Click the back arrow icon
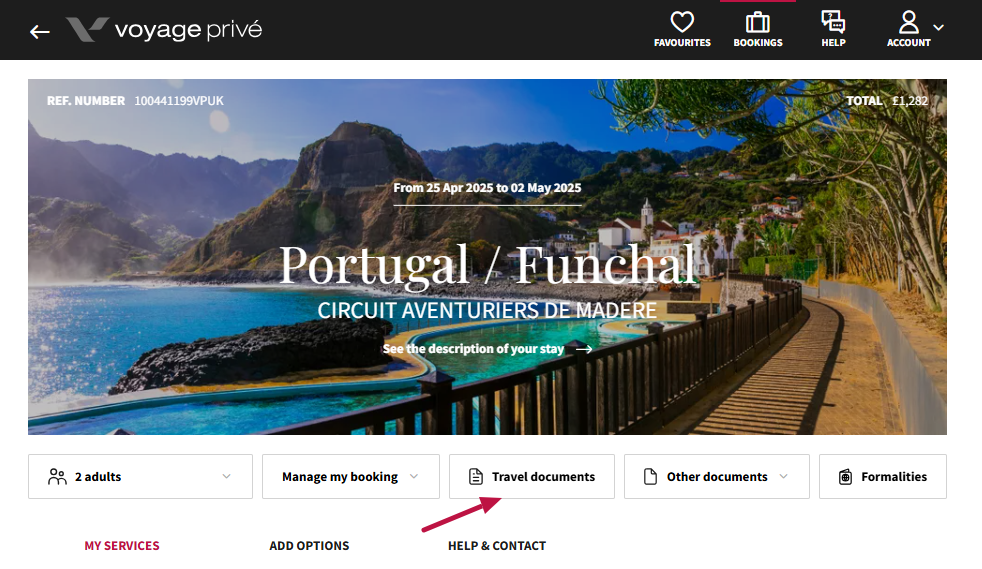Image resolution: width=982 pixels, height=569 pixels. click(40, 31)
